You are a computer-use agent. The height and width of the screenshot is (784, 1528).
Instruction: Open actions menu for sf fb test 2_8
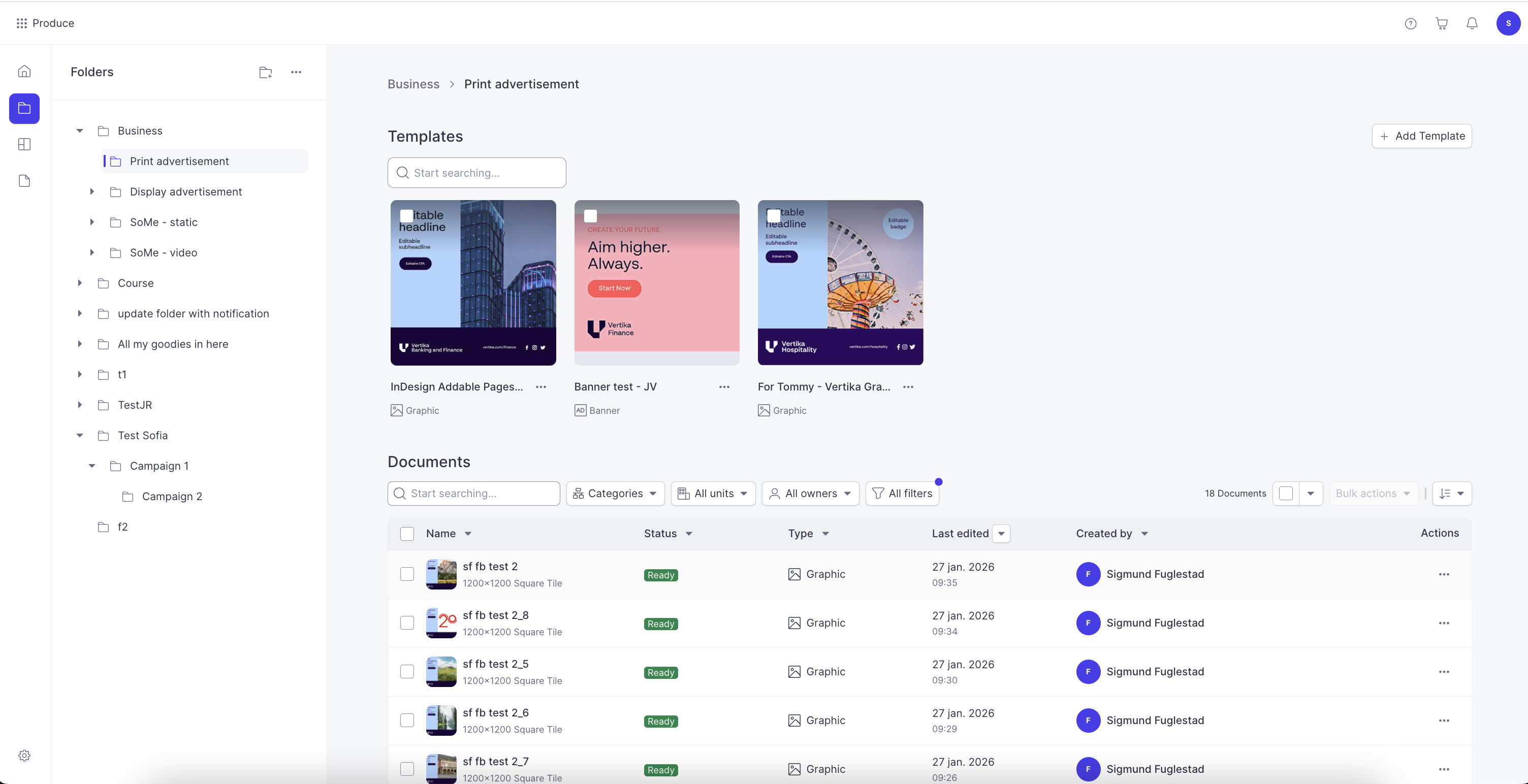[1444, 623]
